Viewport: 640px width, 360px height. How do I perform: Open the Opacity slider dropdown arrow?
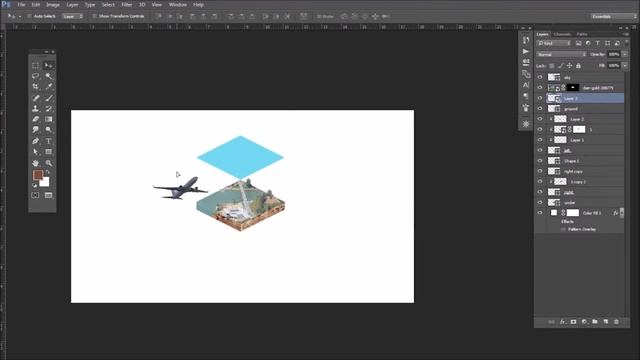624,54
